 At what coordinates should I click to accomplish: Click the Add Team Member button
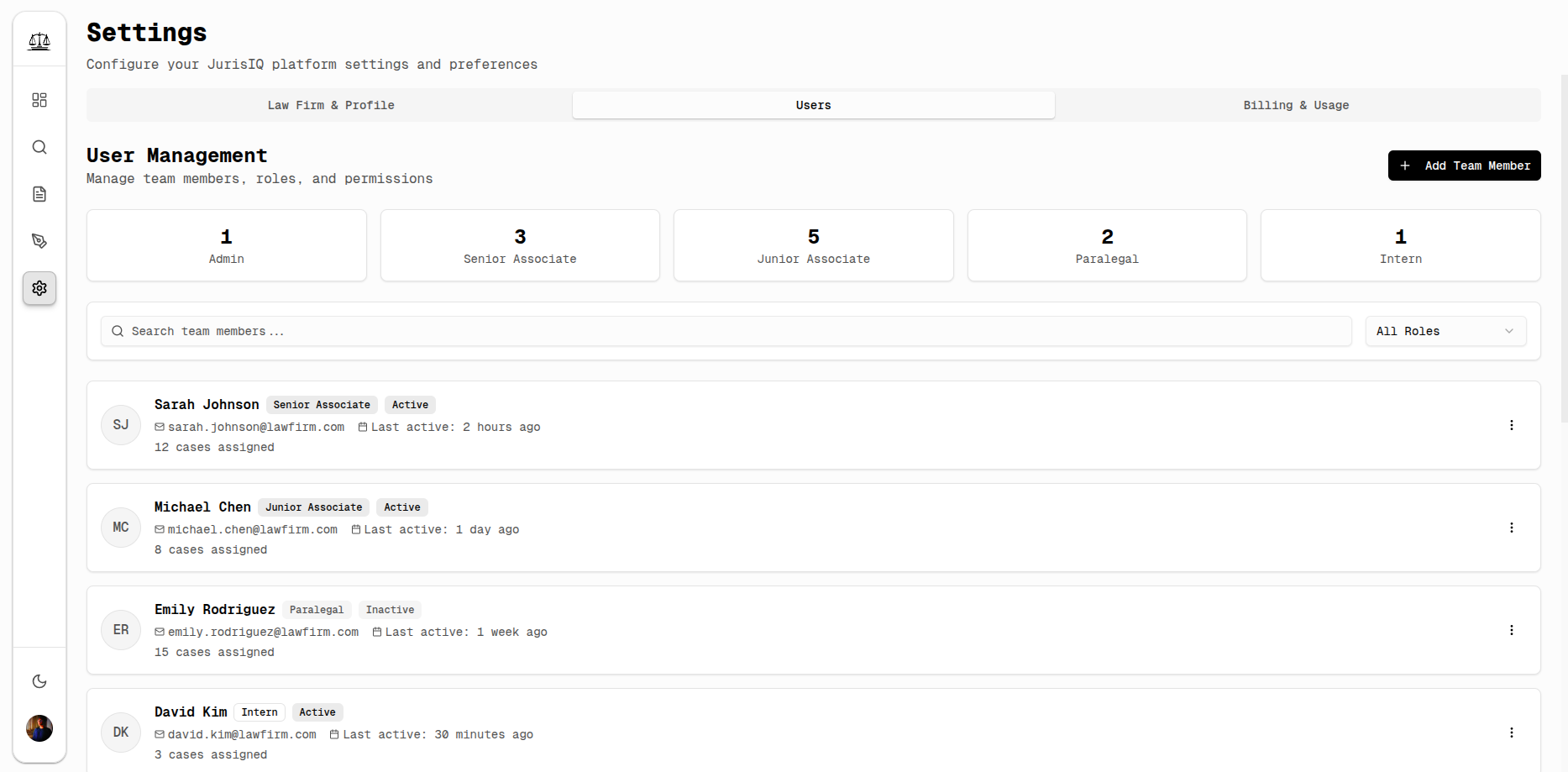[1464, 165]
